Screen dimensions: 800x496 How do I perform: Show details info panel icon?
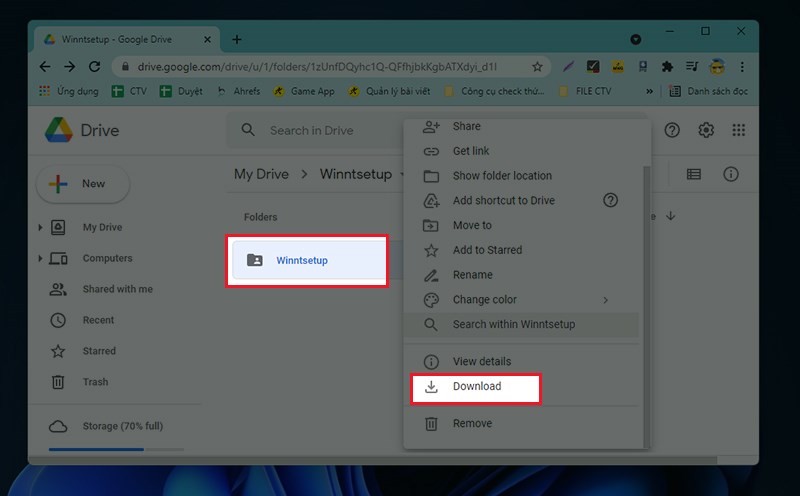point(731,175)
